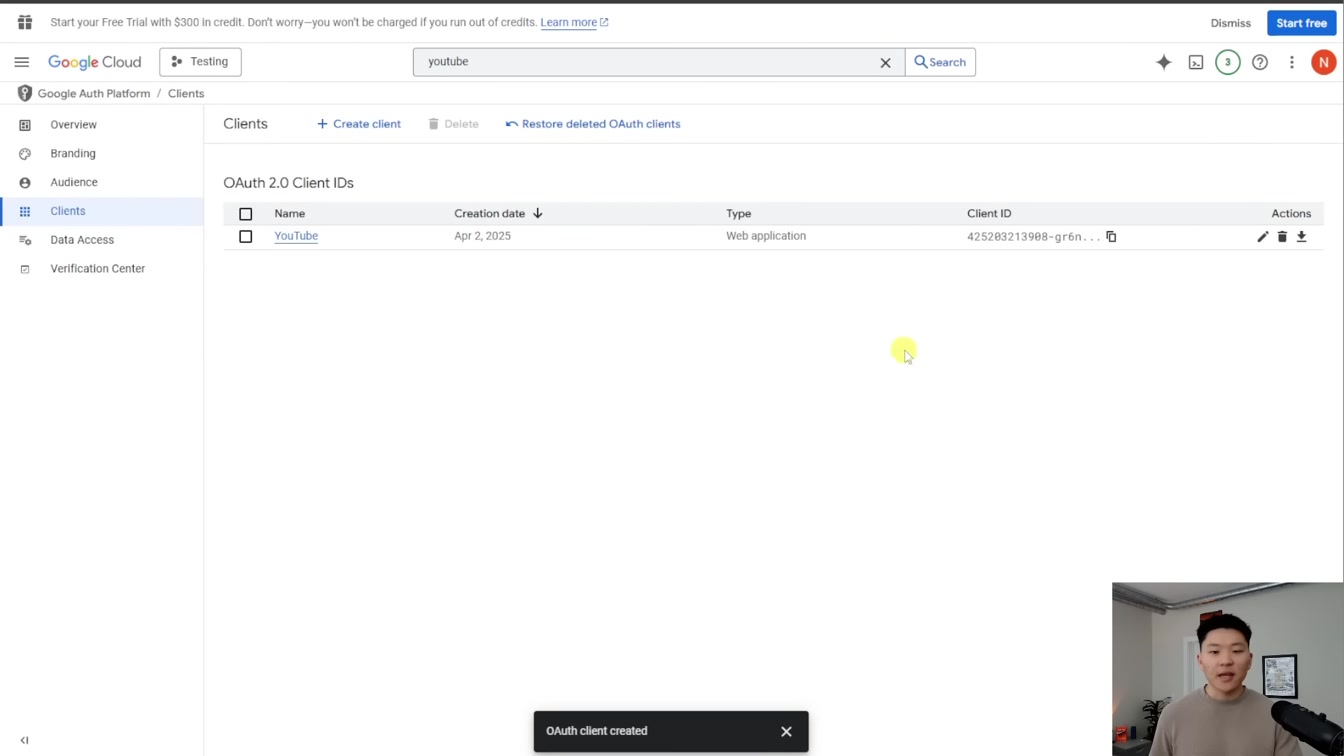Open the hamburger navigation menu
Screen dimensions: 1344x756
click(x=22, y=62)
